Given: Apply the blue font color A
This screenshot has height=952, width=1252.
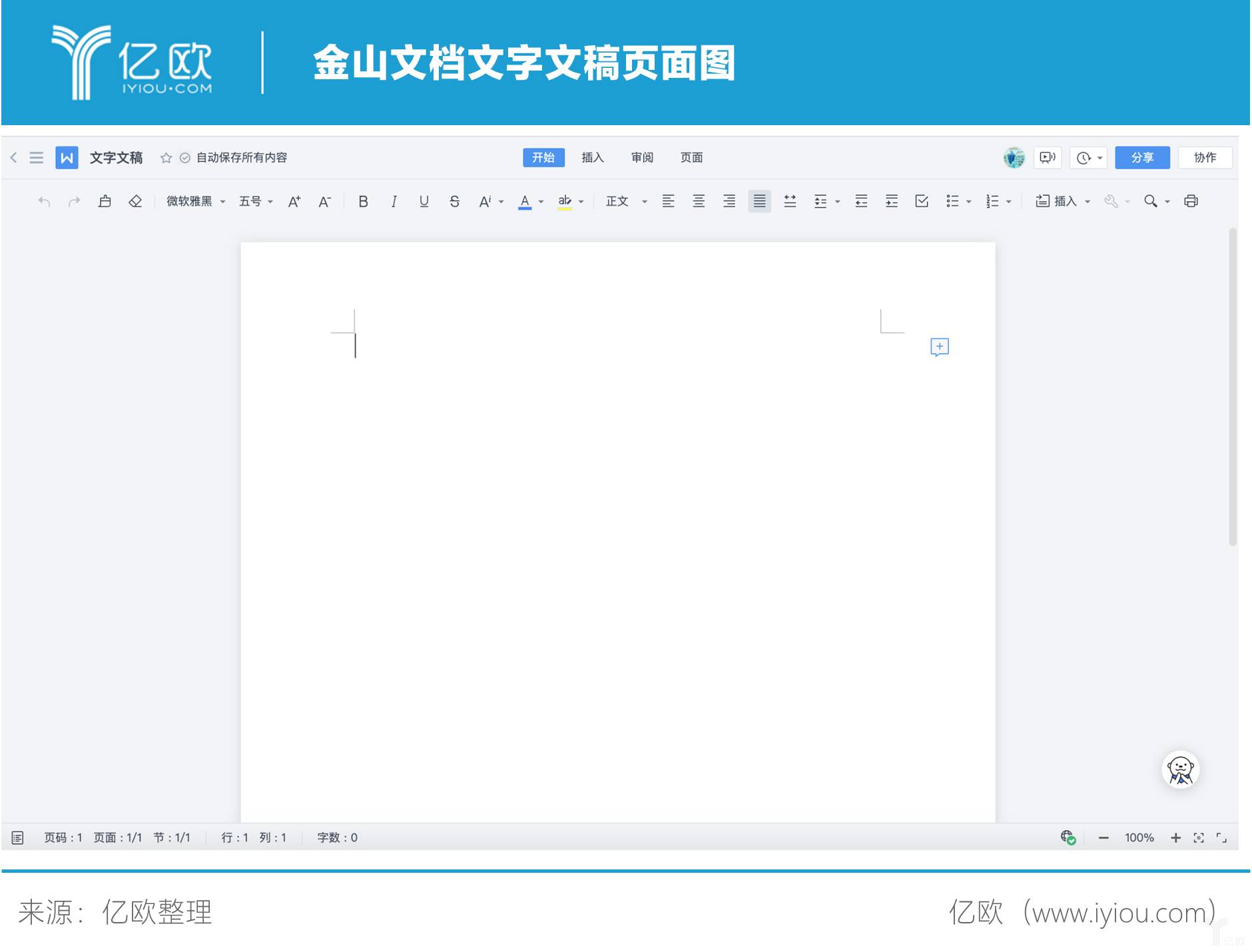Looking at the screenshot, I should (525, 202).
